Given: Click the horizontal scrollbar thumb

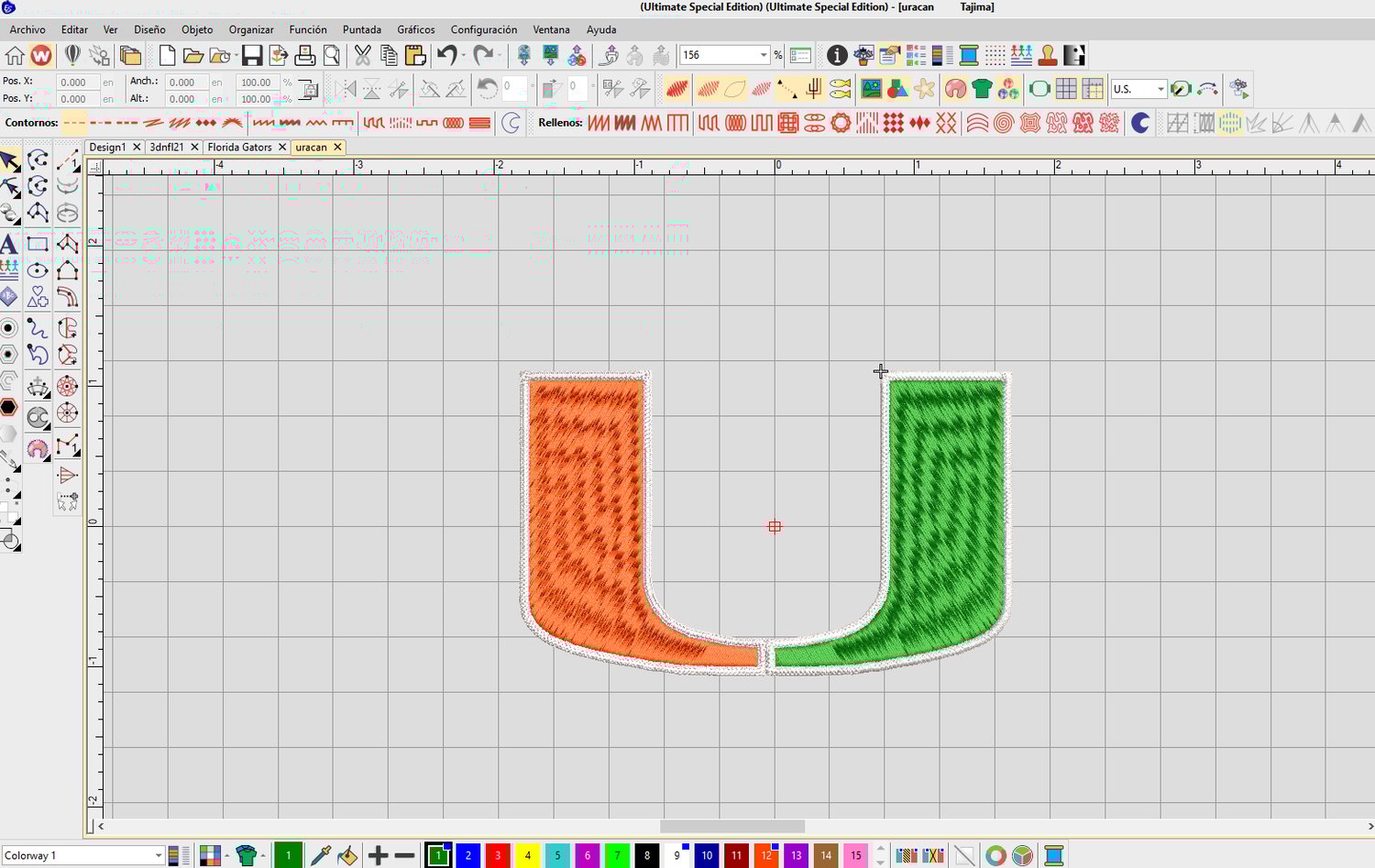Looking at the screenshot, I should coord(731,827).
